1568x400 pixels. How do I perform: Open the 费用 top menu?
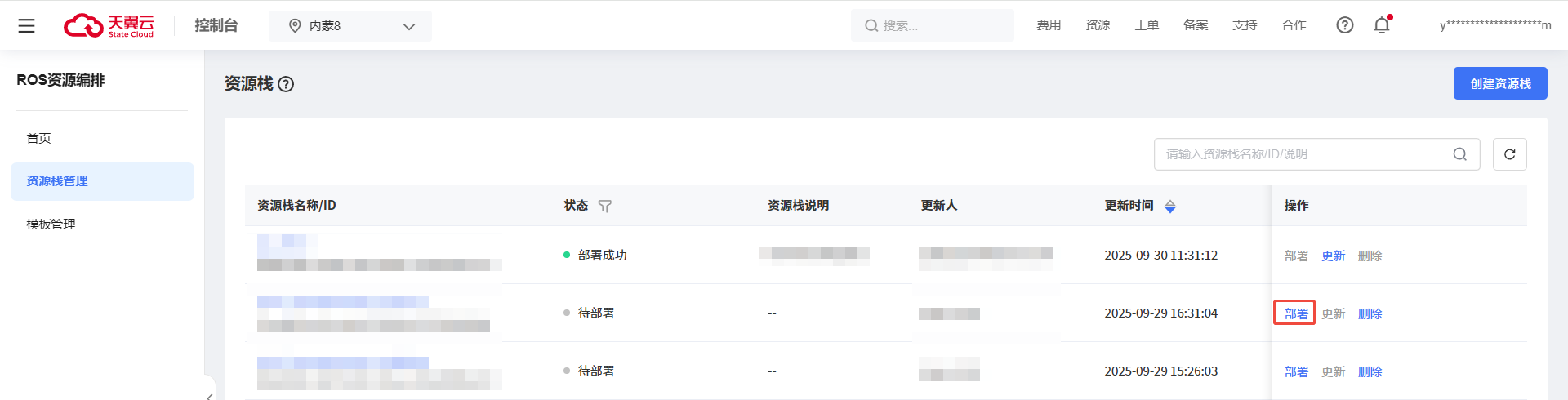click(1049, 25)
